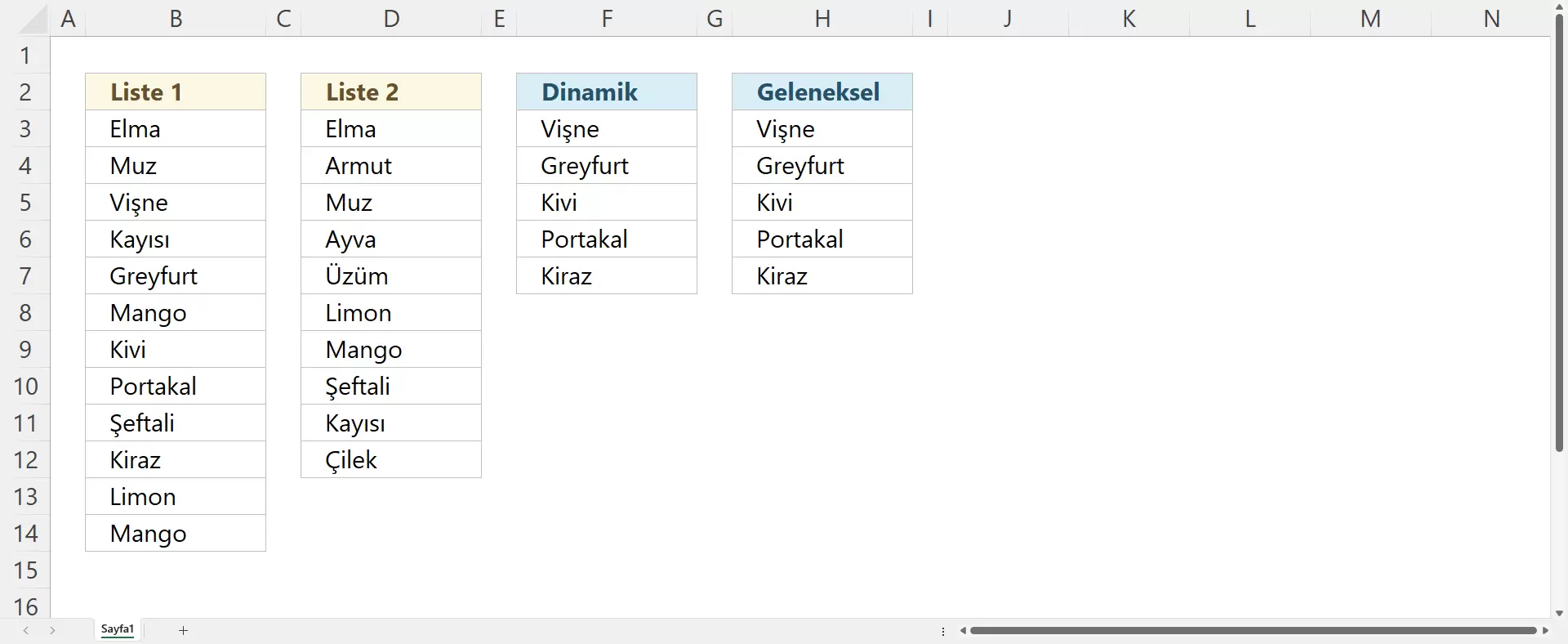Click the add new sheet plus icon
This screenshot has width=1568, height=644.
click(x=184, y=630)
